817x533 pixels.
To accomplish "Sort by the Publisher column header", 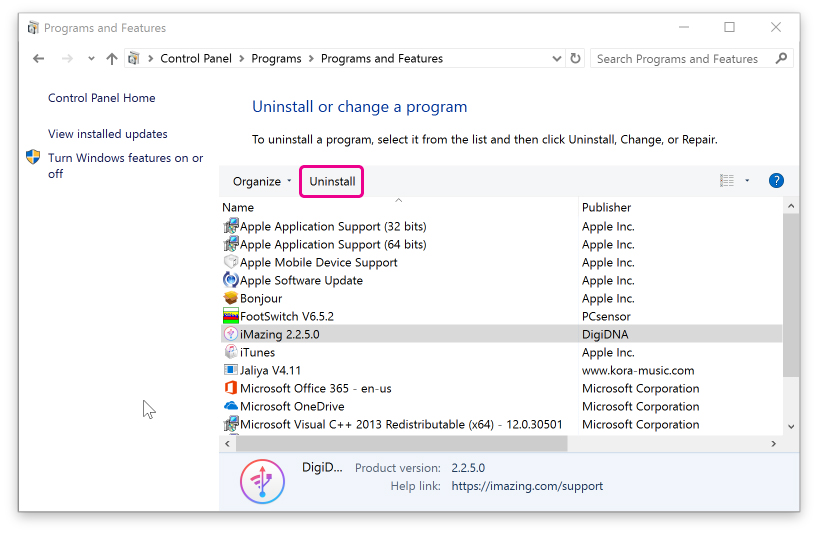I will [606, 207].
